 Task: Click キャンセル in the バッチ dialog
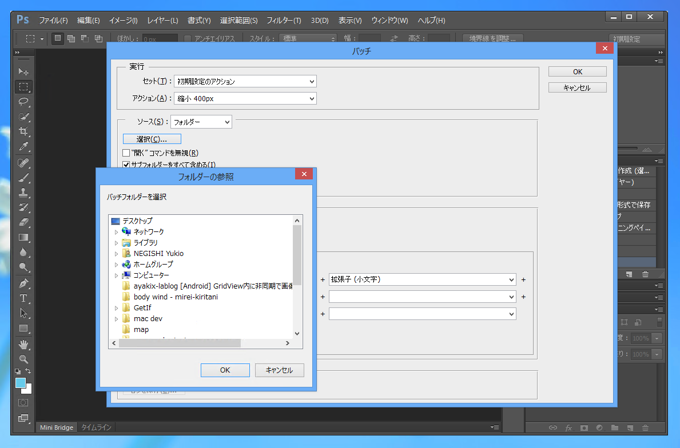tap(577, 88)
